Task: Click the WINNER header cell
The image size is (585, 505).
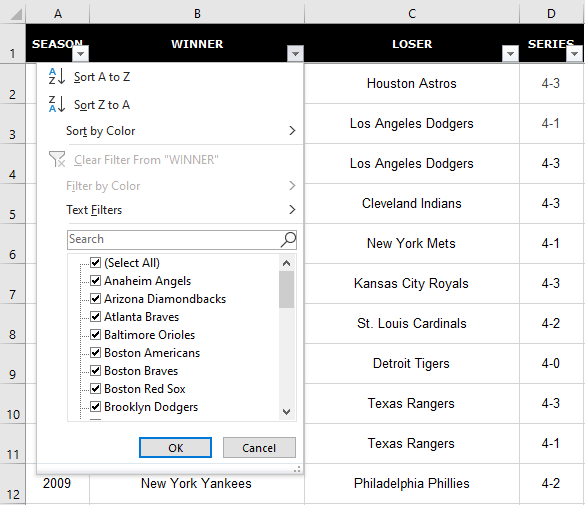Action: [197, 43]
